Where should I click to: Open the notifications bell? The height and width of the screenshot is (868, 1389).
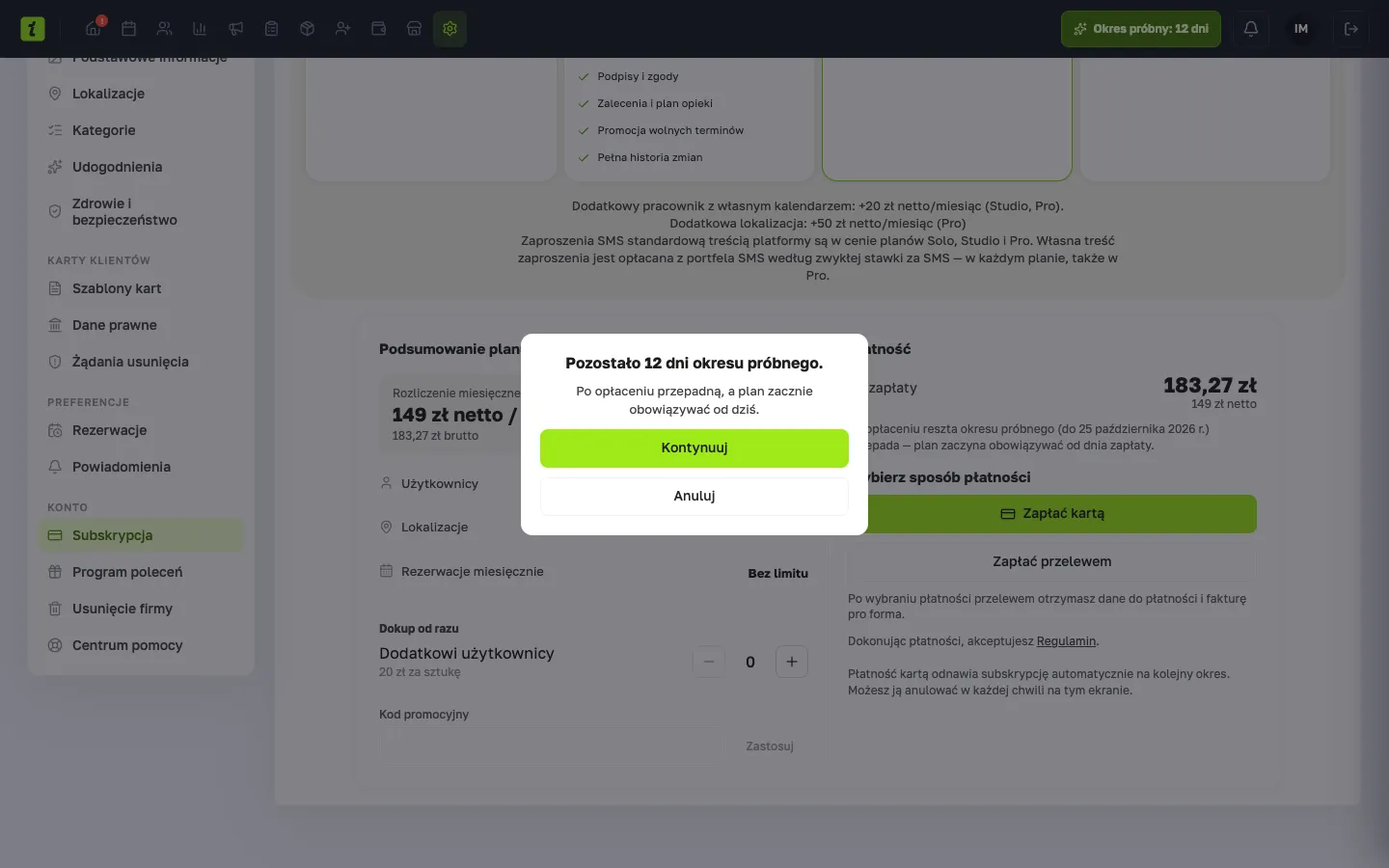[1251, 29]
